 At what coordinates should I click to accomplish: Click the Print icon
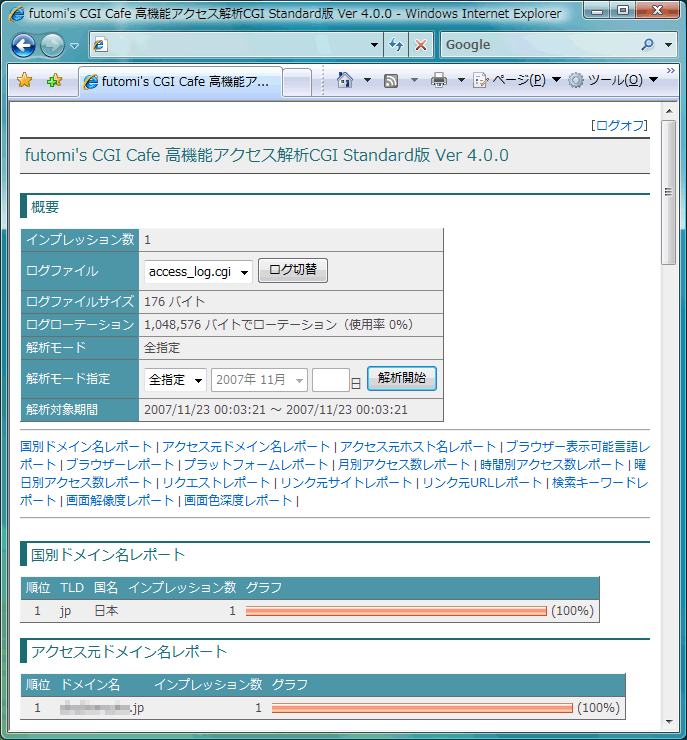(439, 80)
